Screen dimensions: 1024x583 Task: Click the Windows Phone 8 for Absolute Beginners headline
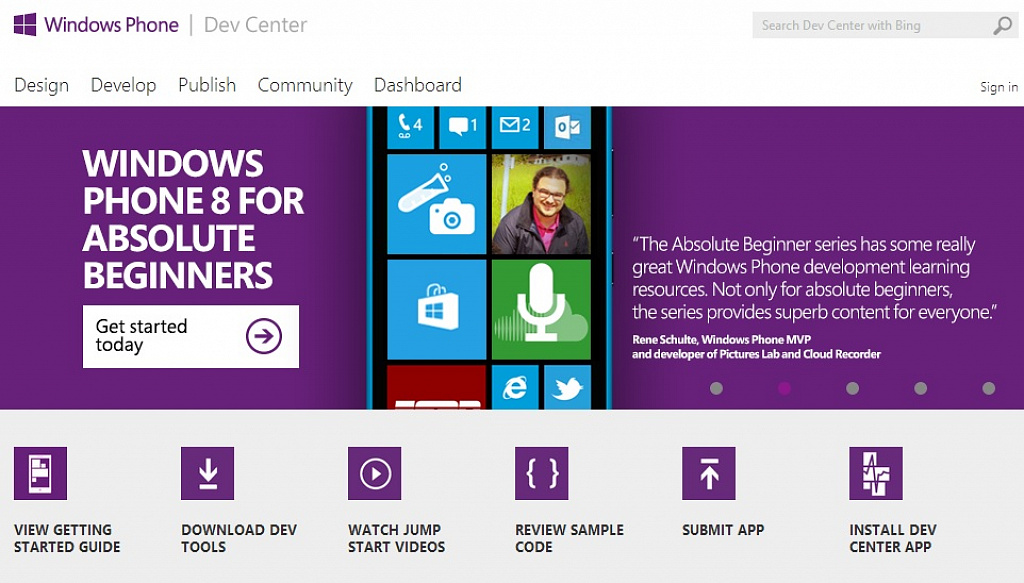pos(193,219)
